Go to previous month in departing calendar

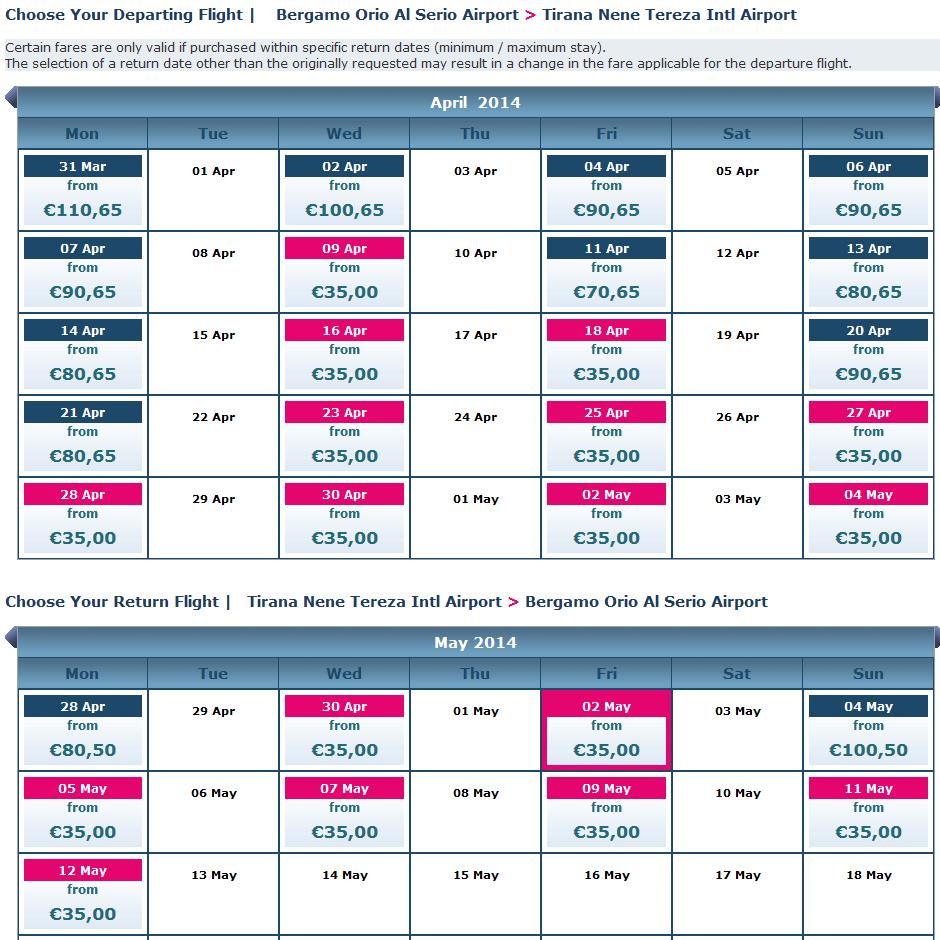[11, 98]
